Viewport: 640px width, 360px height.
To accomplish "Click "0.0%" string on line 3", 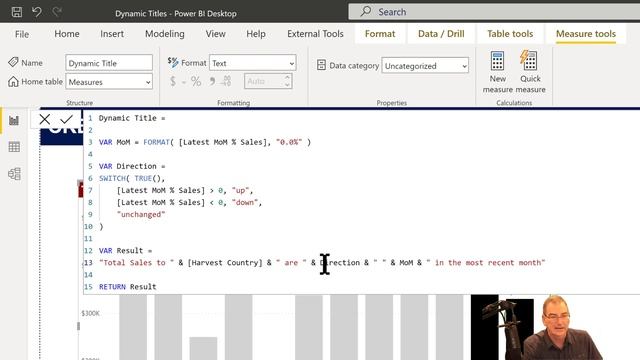I will click(x=289, y=142).
